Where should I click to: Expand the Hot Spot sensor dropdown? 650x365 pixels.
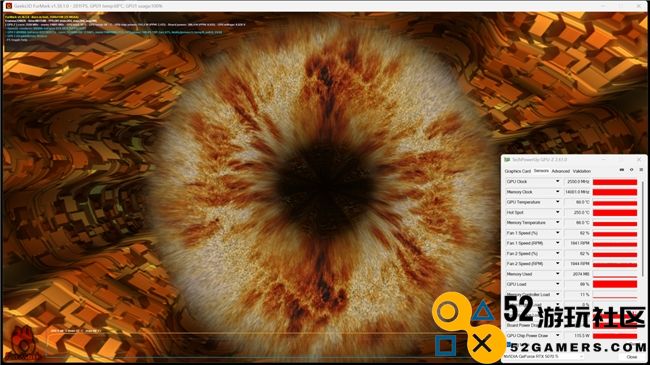coord(558,212)
